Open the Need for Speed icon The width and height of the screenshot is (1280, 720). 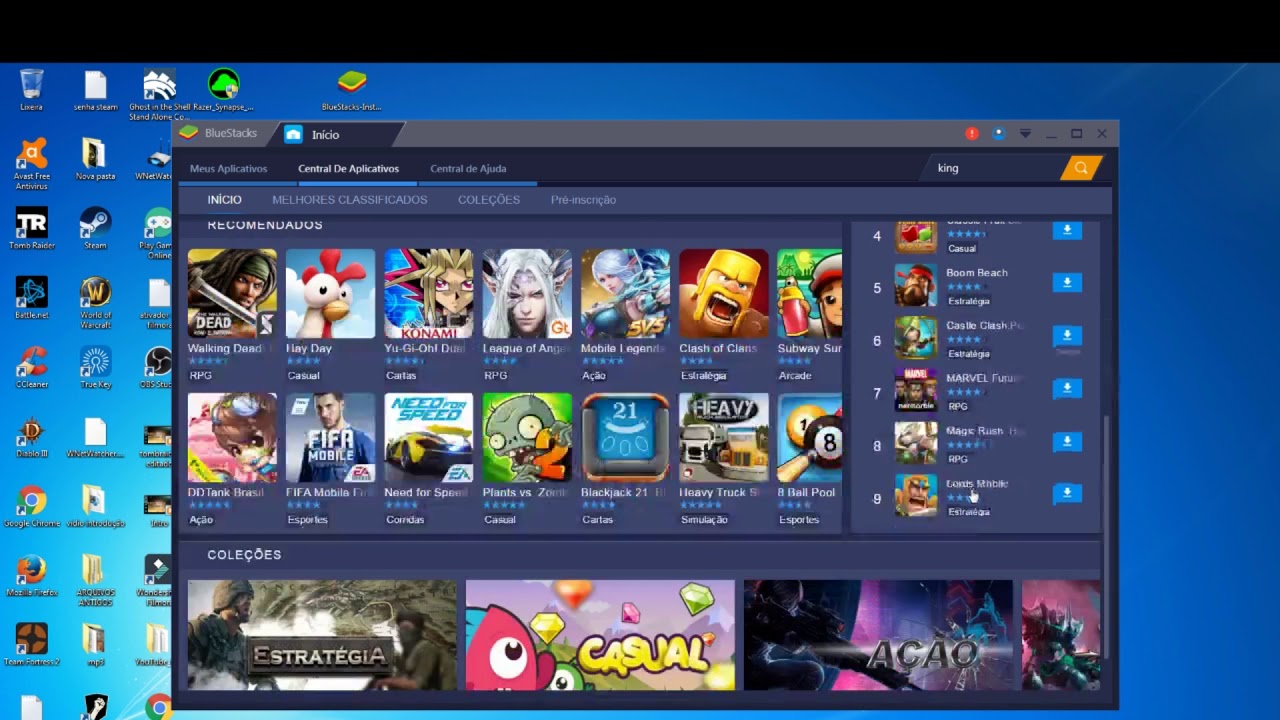pyautogui.click(x=428, y=438)
